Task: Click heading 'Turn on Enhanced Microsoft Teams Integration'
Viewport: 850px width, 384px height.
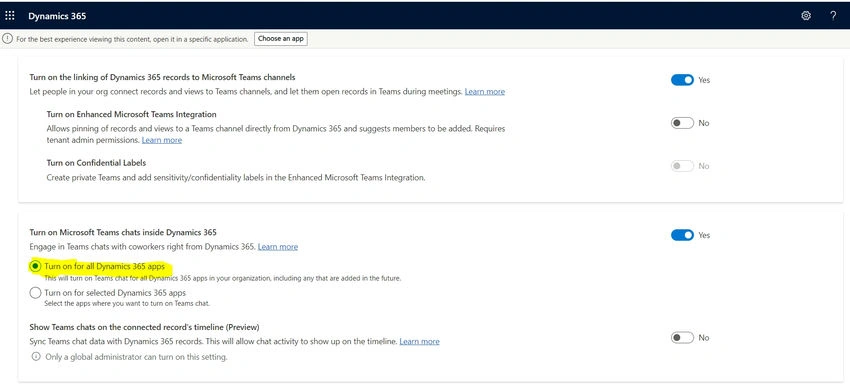Action: 132,114
